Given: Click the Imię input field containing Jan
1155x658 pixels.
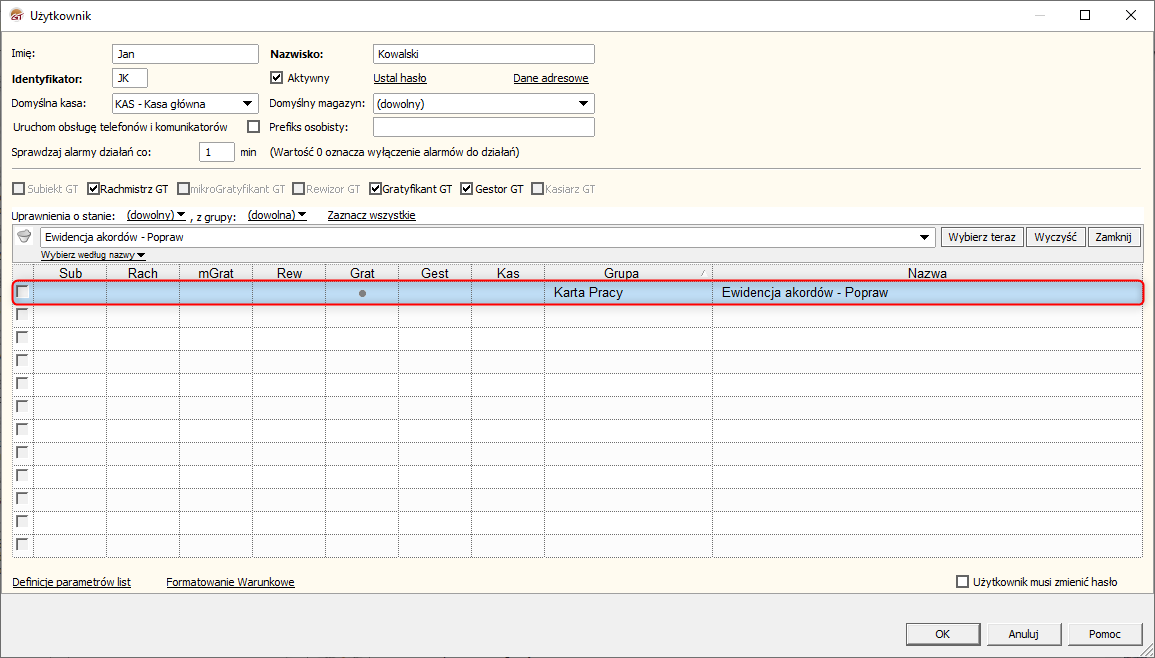Looking at the screenshot, I should coord(186,54).
